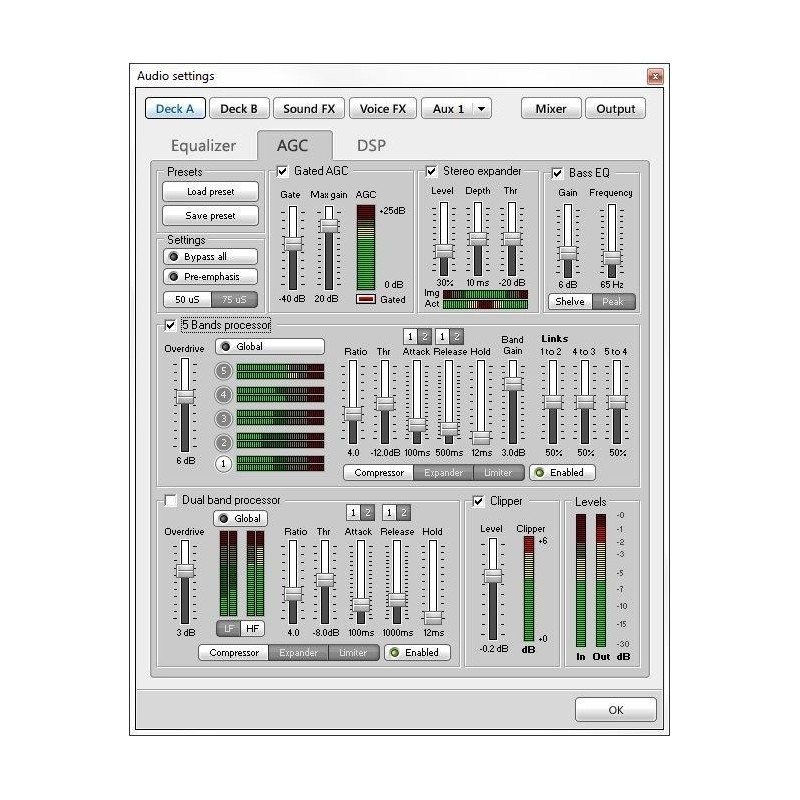
Task: Select Attack curve 1 in 5 Bands processor
Action: [410, 337]
